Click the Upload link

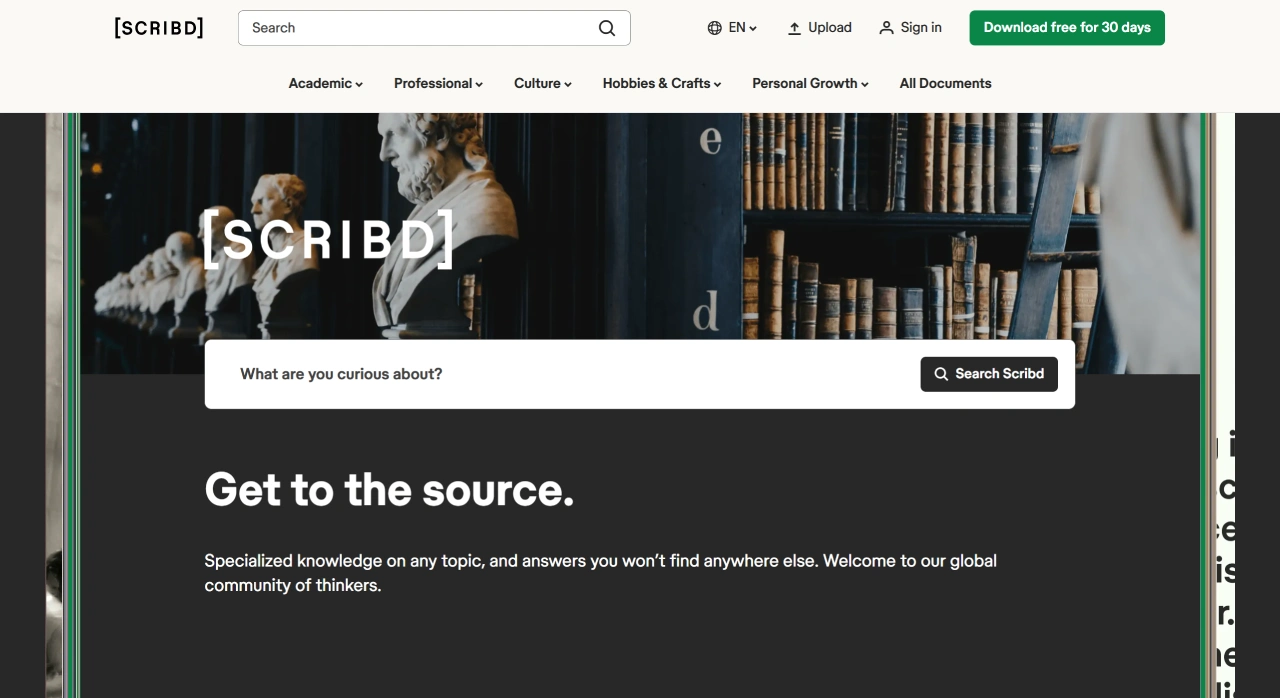tap(819, 28)
